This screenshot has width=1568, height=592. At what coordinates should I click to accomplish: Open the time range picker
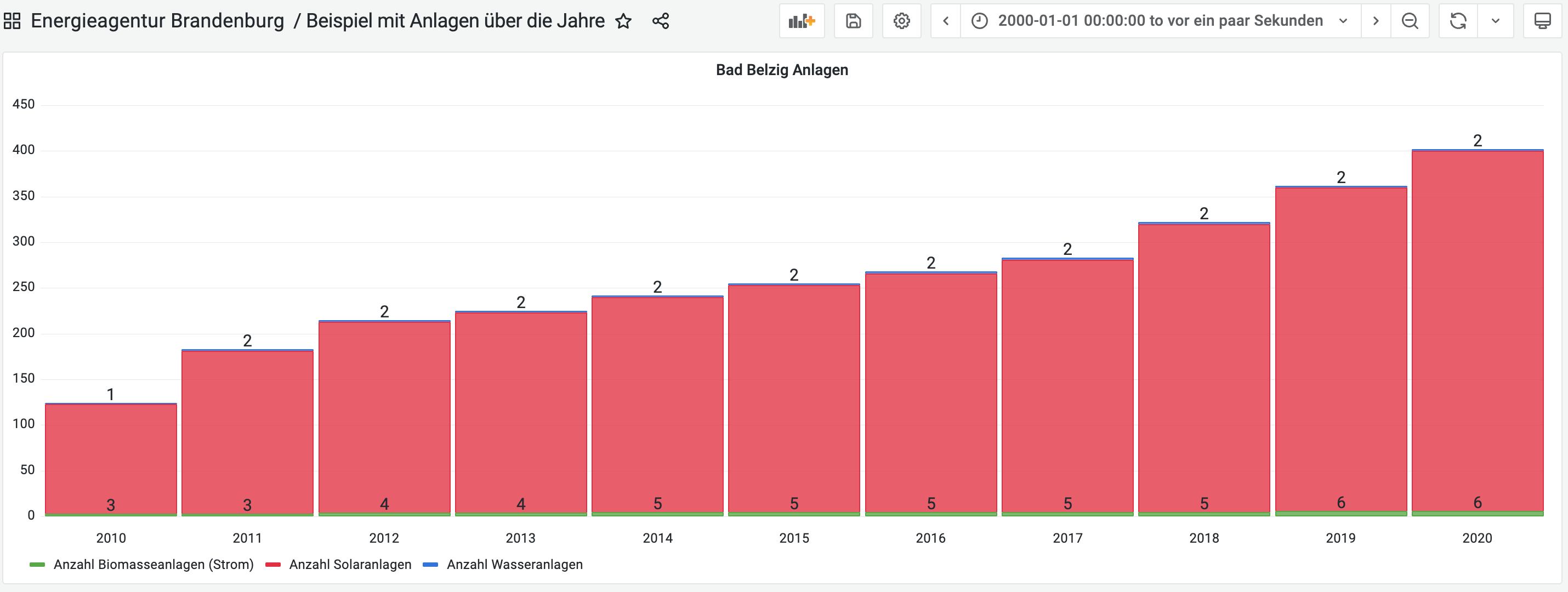point(1156,20)
